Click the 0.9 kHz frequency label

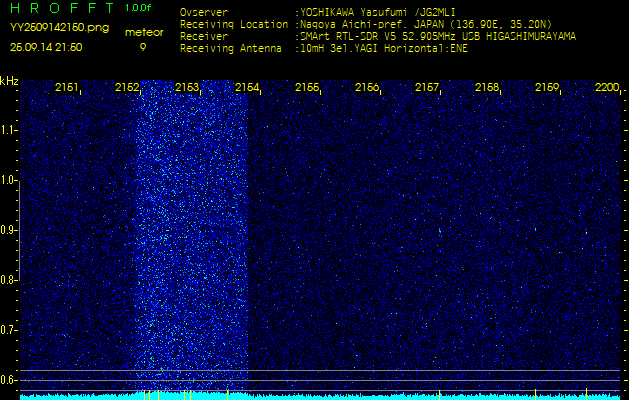tap(8, 230)
